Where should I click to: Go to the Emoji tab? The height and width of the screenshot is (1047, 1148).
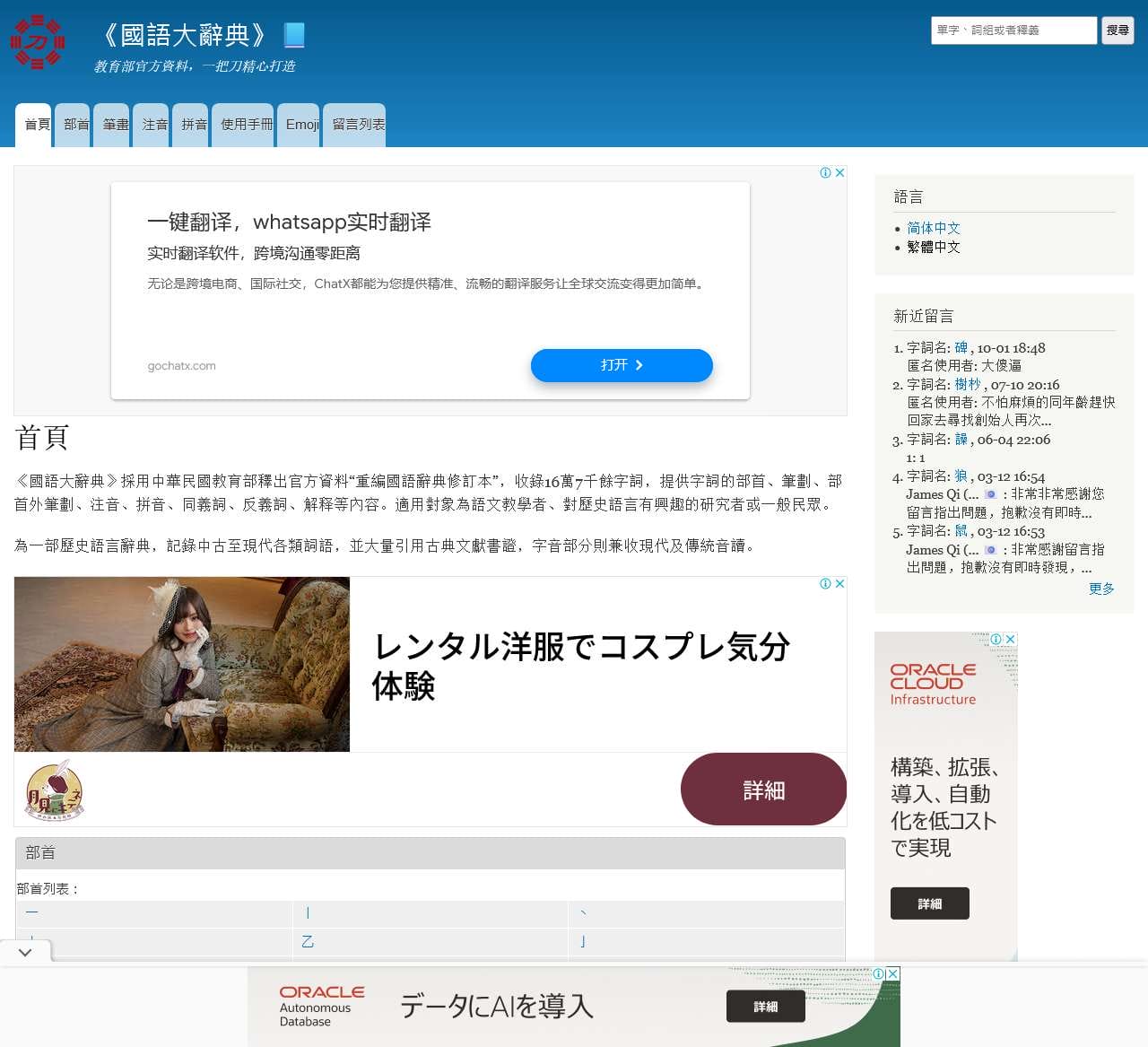[302, 125]
